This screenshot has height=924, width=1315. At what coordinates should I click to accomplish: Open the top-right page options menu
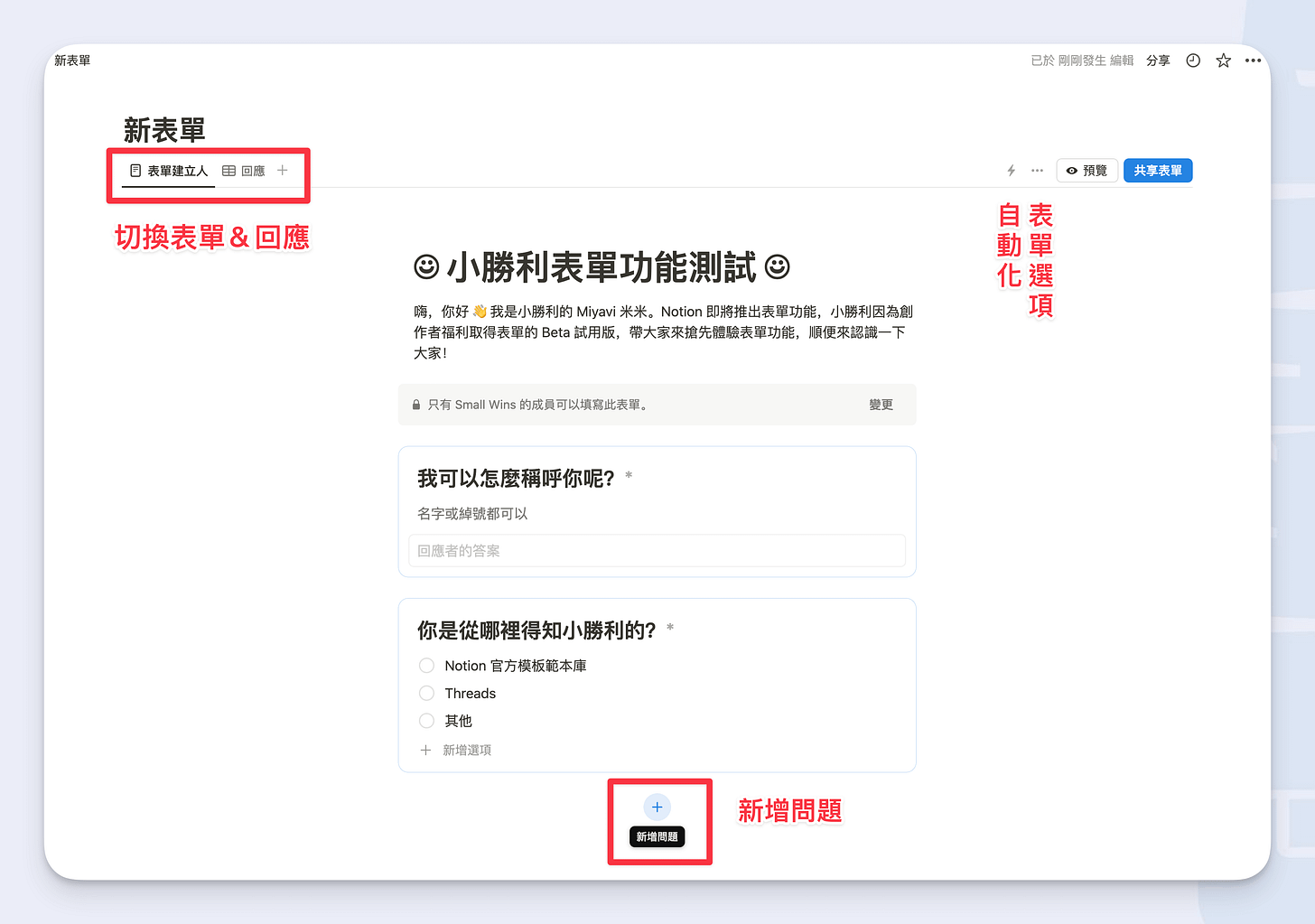tap(1253, 61)
